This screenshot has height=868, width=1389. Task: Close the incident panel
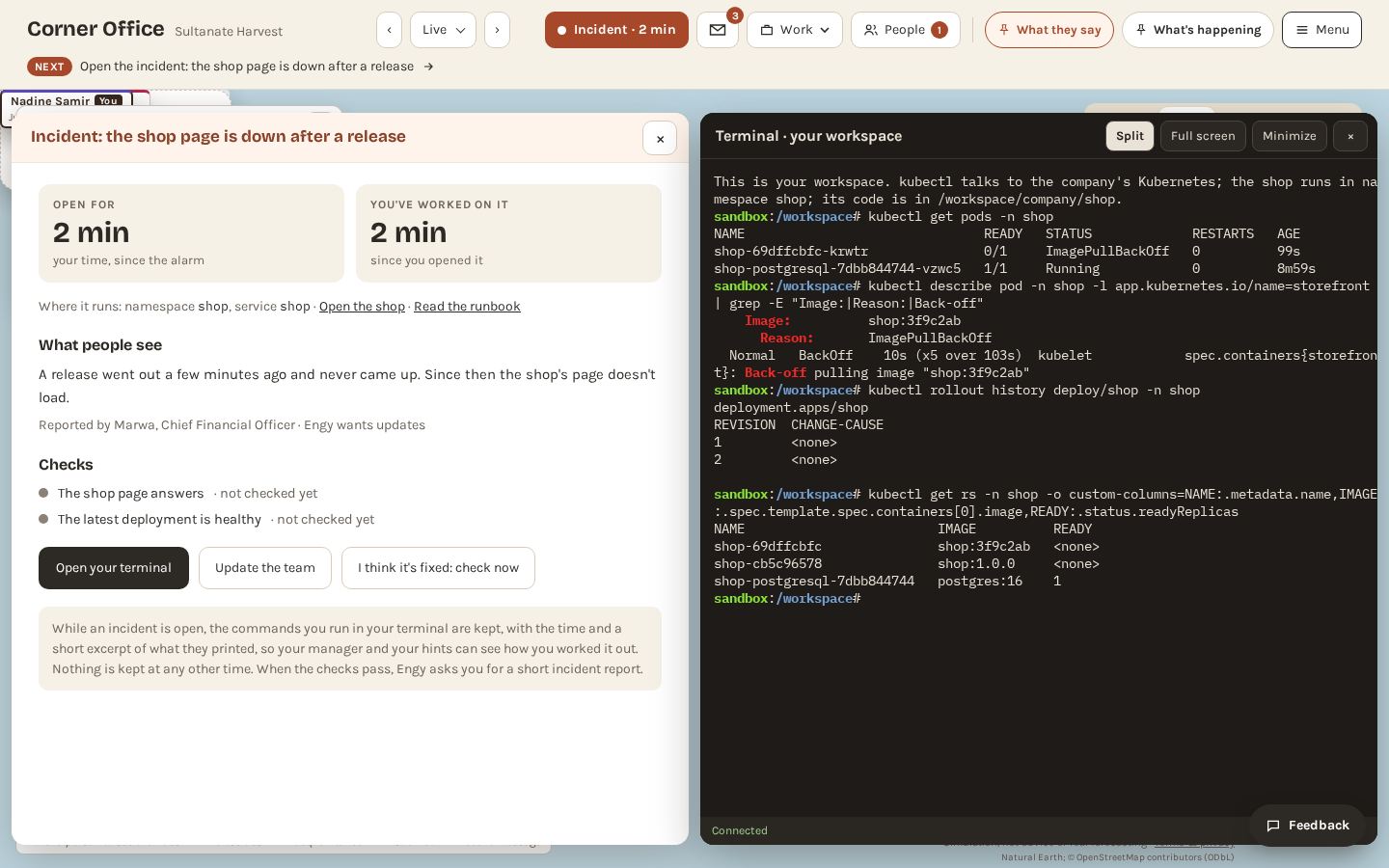coord(660,139)
